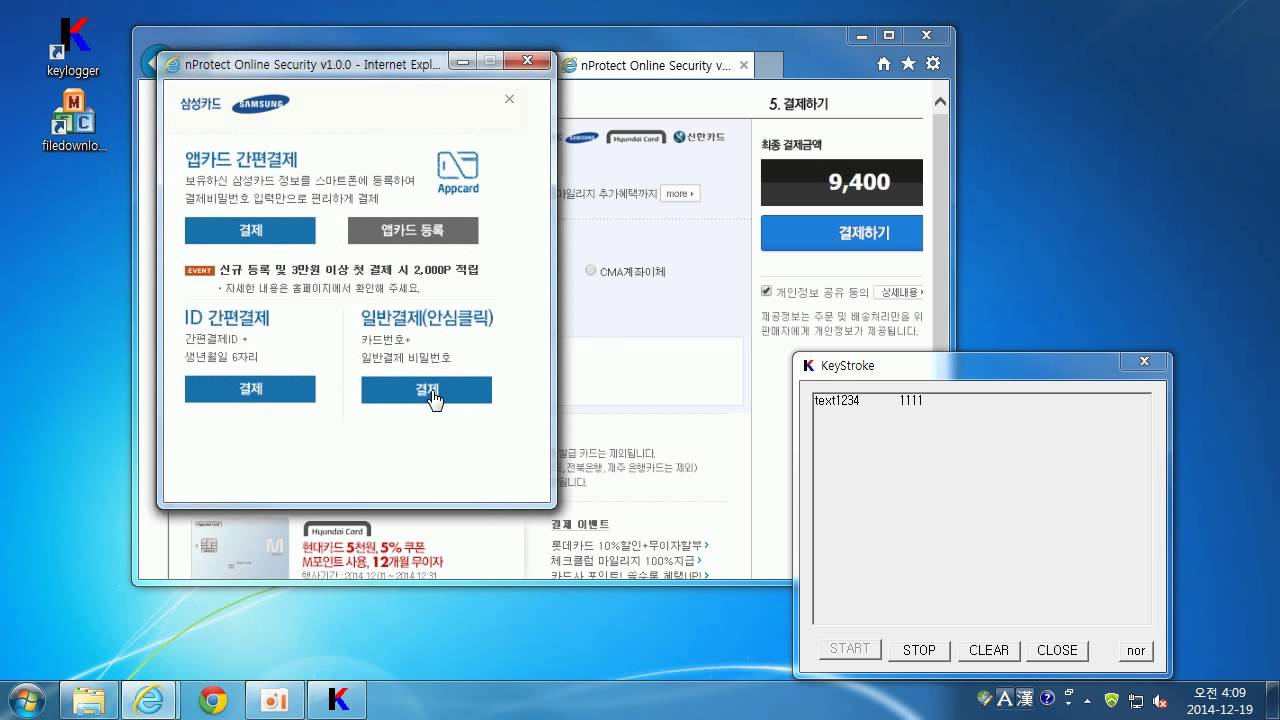Click the 5. 결제하기 step heading
The height and width of the screenshot is (720, 1280).
798,104
